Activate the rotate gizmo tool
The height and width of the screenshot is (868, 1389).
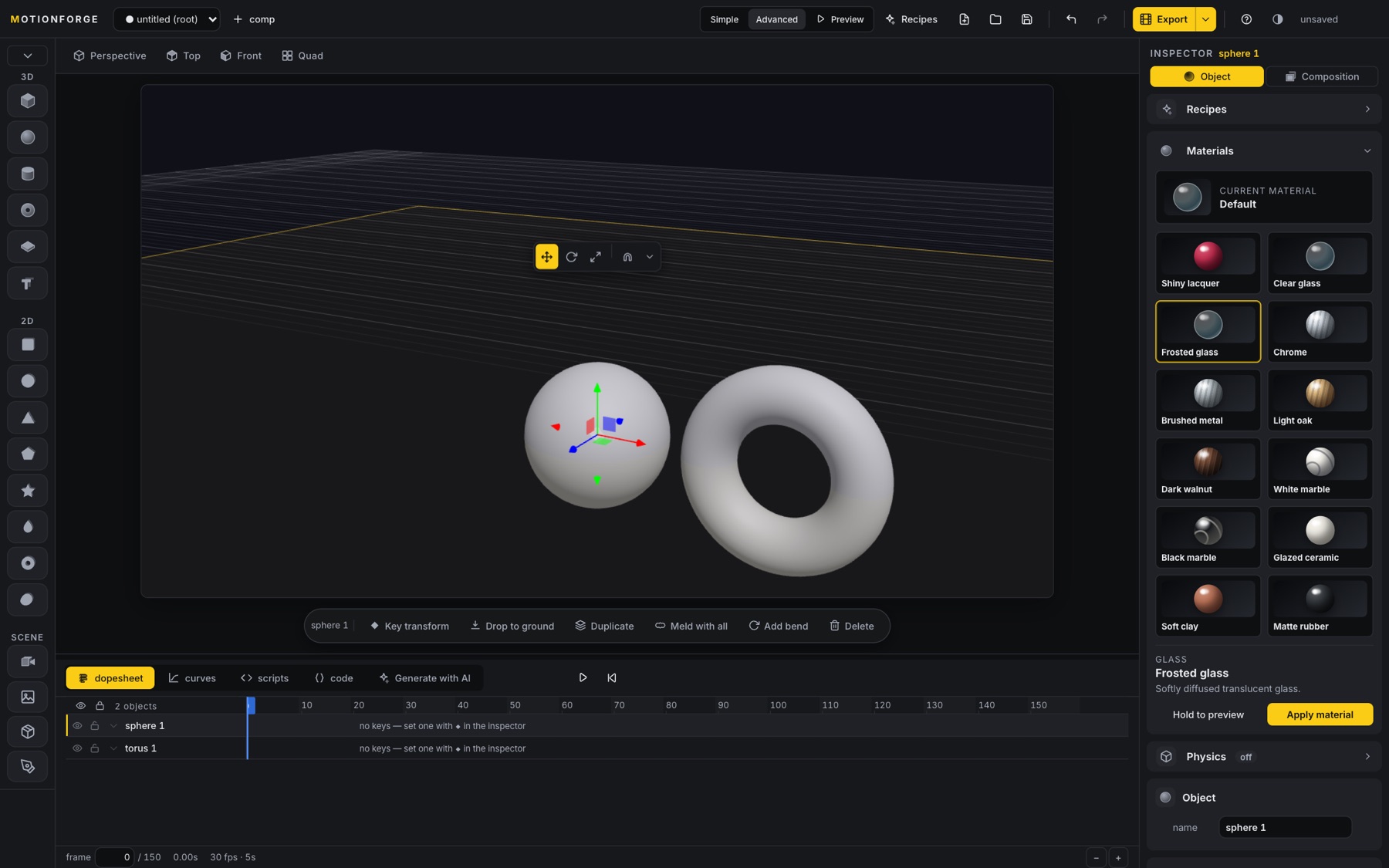571,257
